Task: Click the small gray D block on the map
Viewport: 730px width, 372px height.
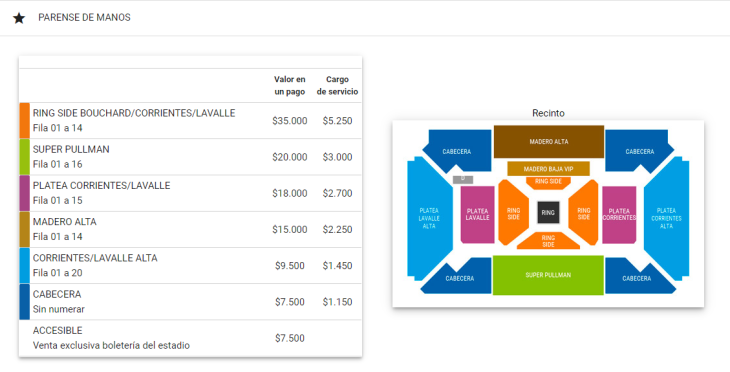Action: [463, 179]
